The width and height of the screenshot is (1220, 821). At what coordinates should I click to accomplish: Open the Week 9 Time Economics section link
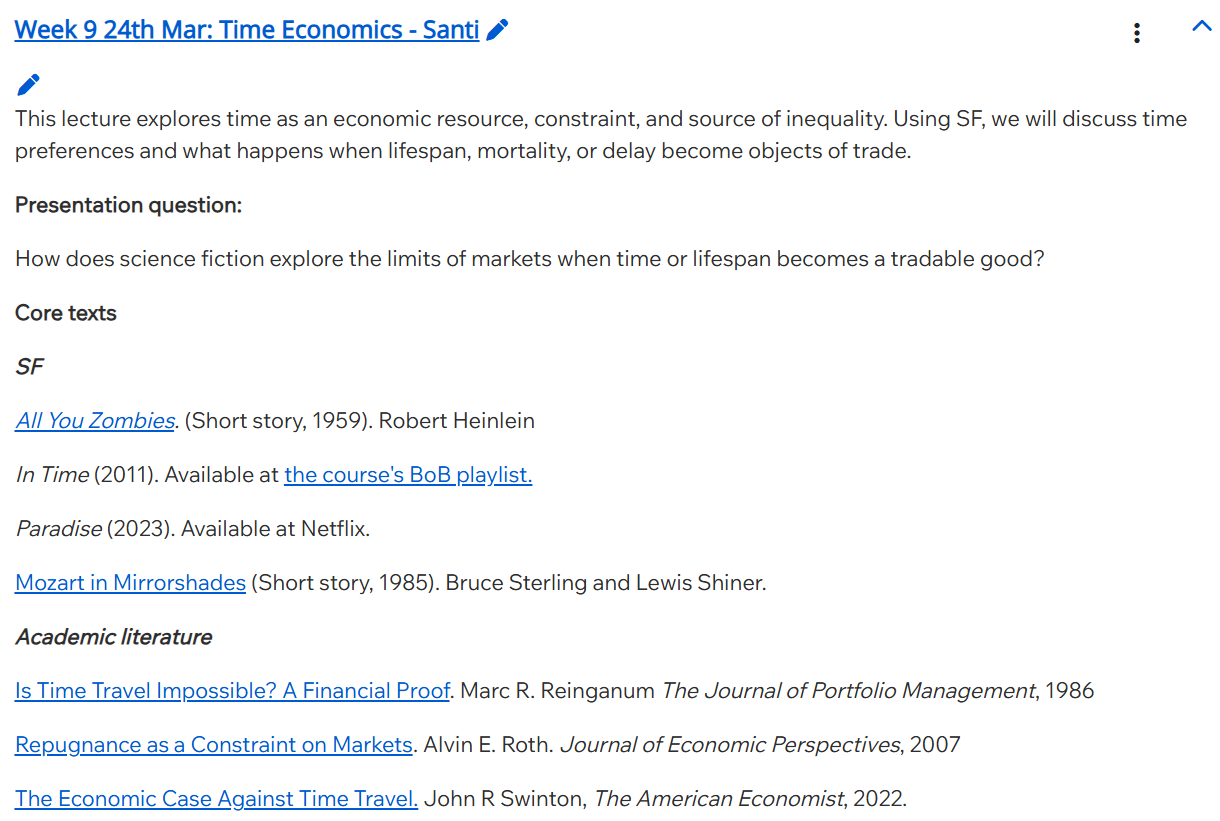click(x=246, y=30)
